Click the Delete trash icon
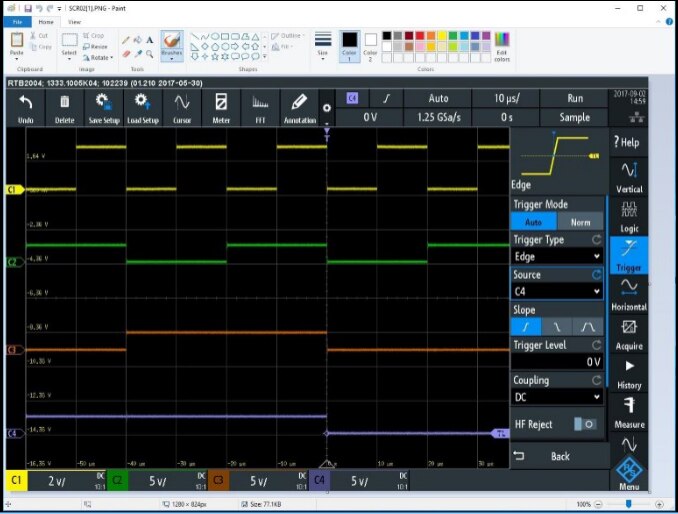 64,102
